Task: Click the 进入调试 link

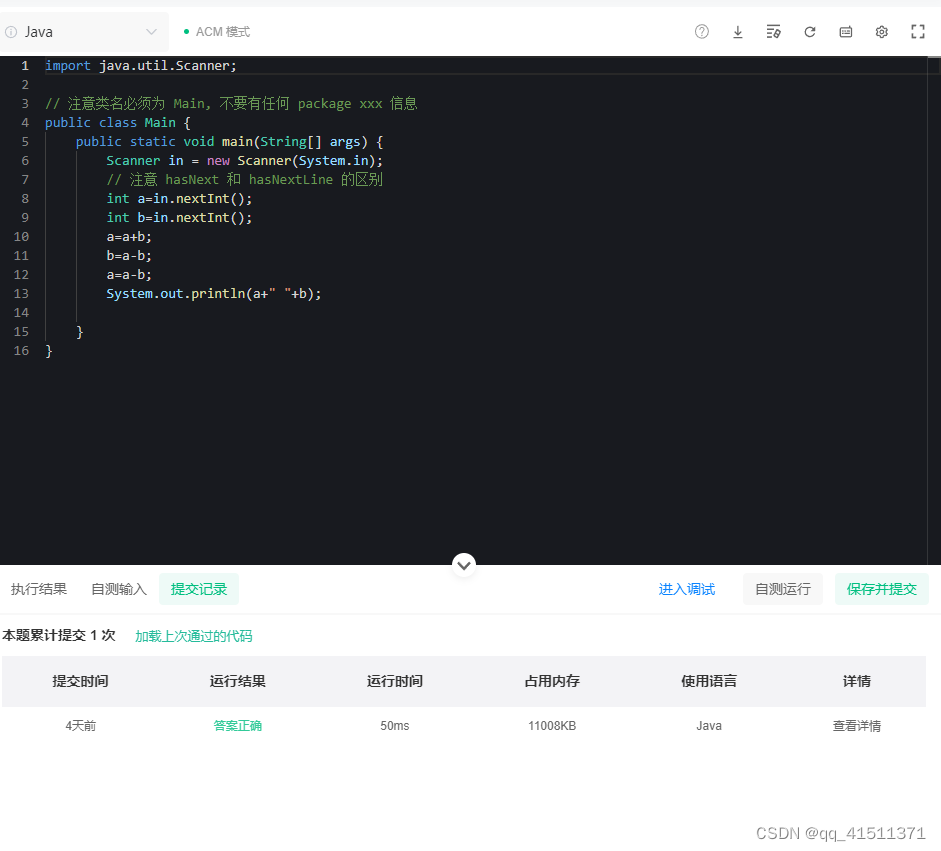Action: [687, 589]
